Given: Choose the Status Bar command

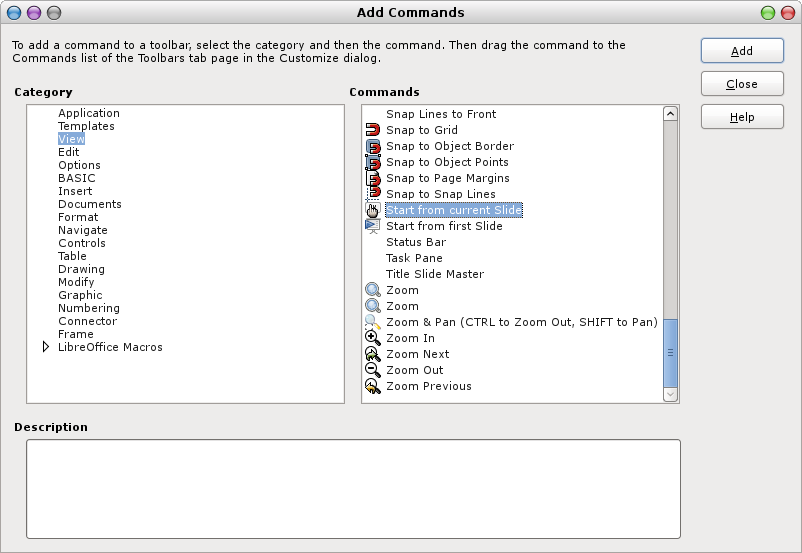Looking at the screenshot, I should [x=416, y=242].
